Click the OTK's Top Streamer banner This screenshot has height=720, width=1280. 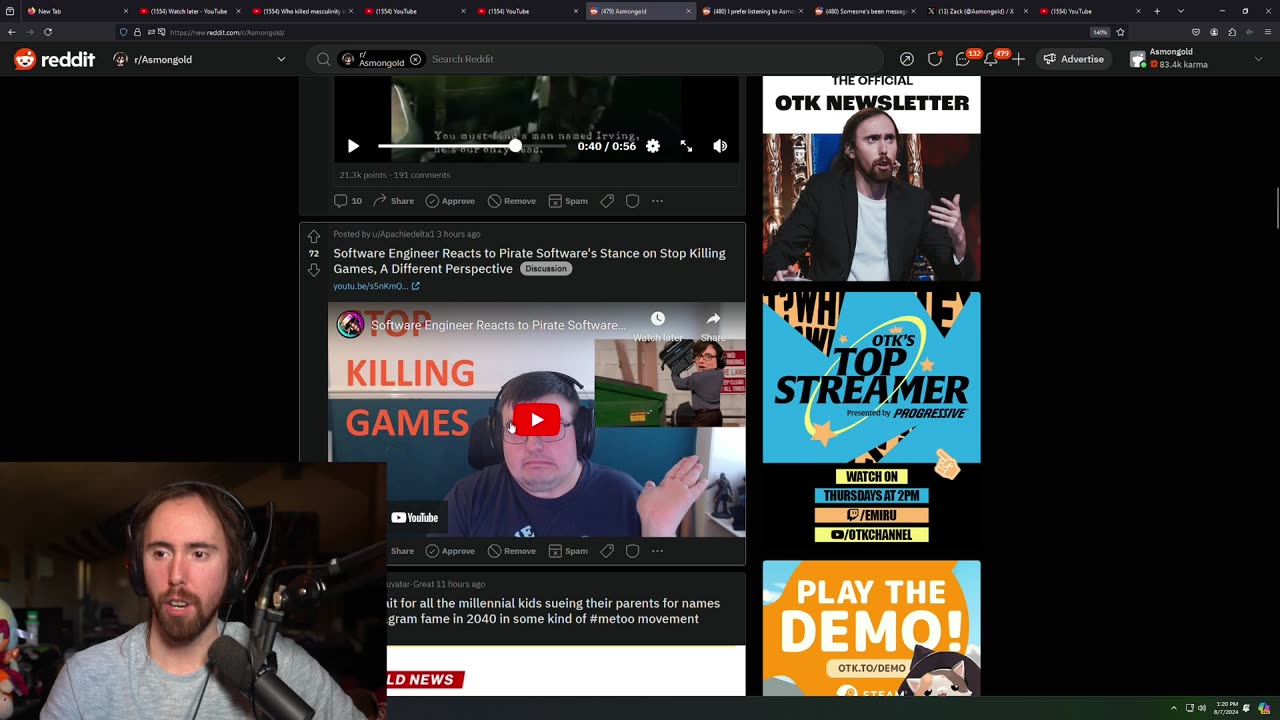pyautogui.click(x=871, y=418)
